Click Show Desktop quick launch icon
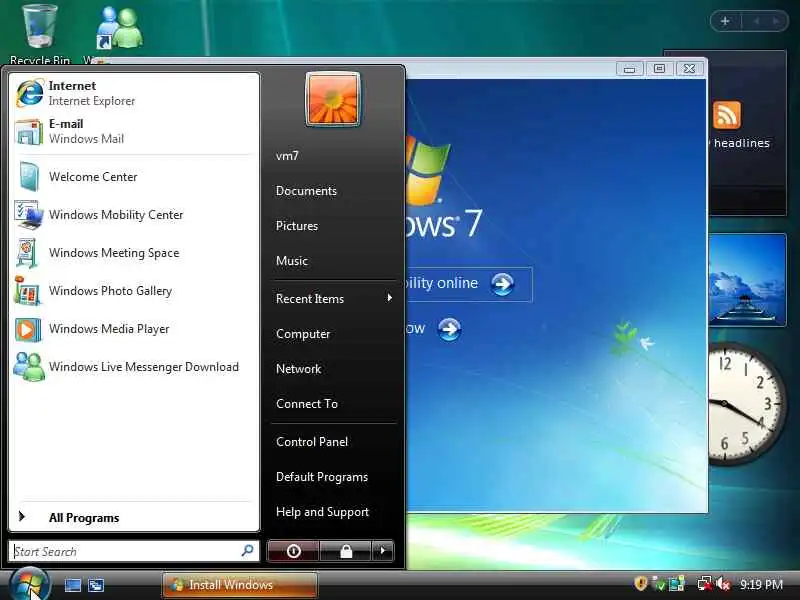800x600 pixels. (72, 585)
